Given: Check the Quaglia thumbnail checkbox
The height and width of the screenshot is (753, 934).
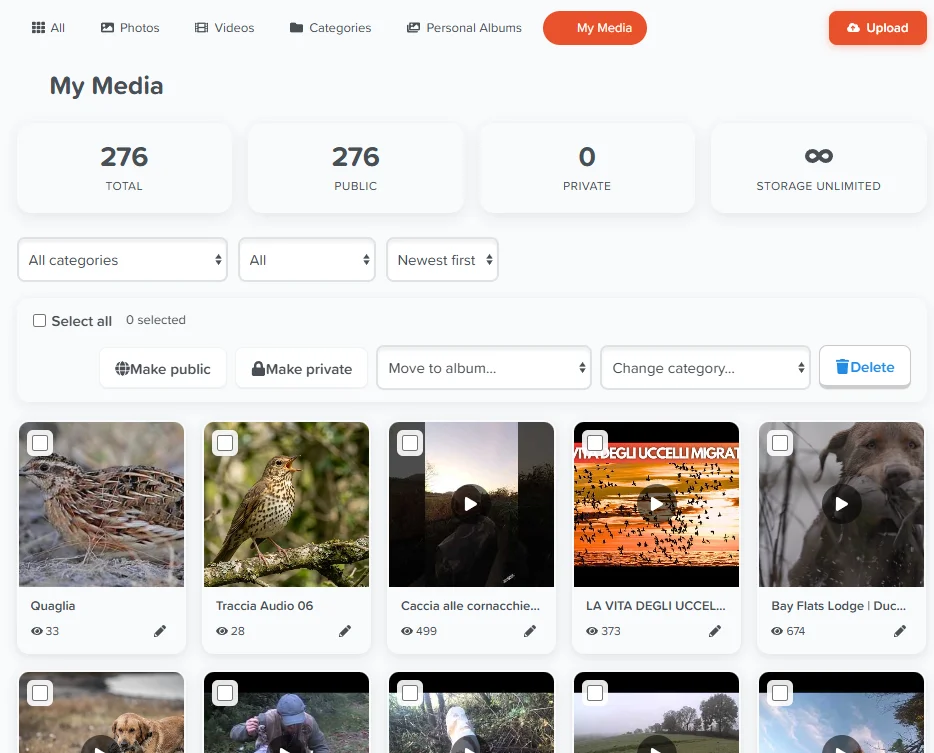Looking at the screenshot, I should [x=41, y=443].
